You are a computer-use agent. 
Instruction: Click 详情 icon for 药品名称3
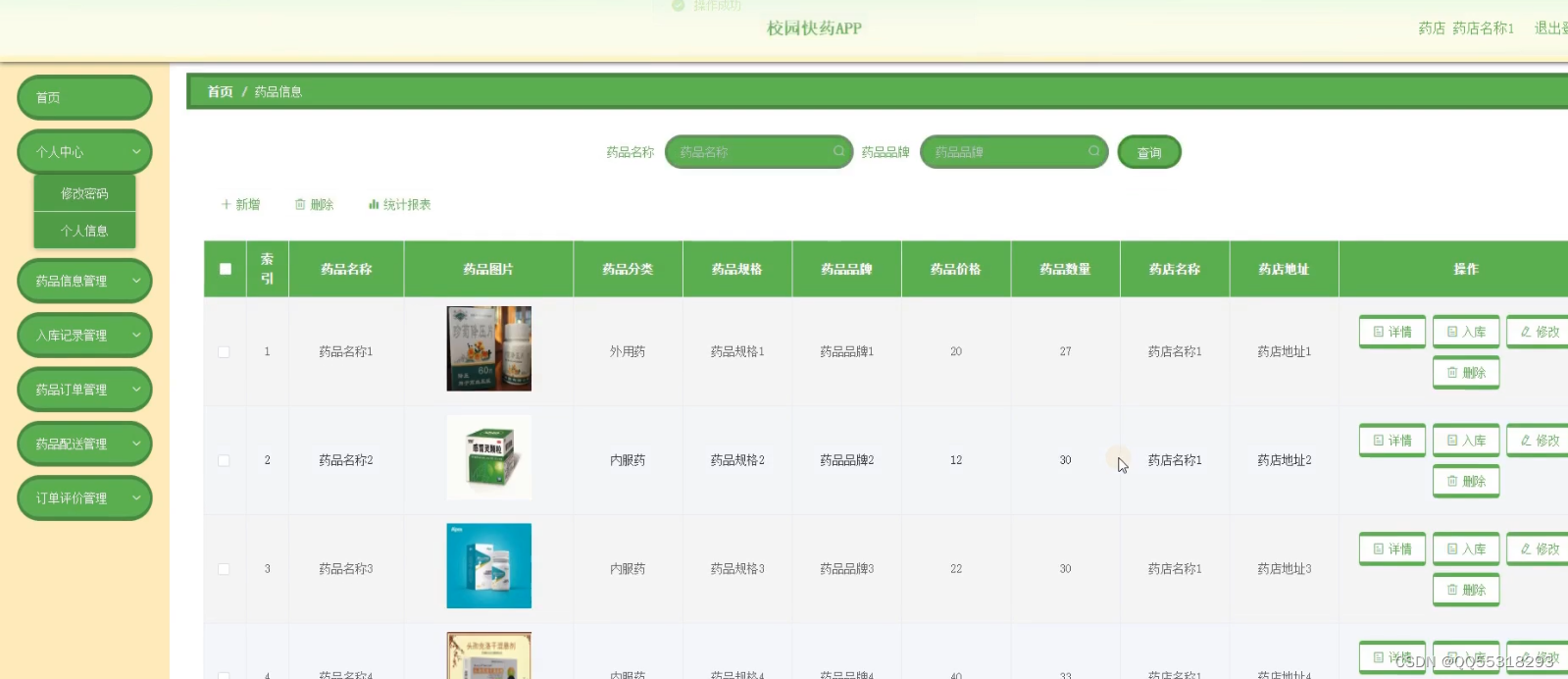tap(1378, 549)
